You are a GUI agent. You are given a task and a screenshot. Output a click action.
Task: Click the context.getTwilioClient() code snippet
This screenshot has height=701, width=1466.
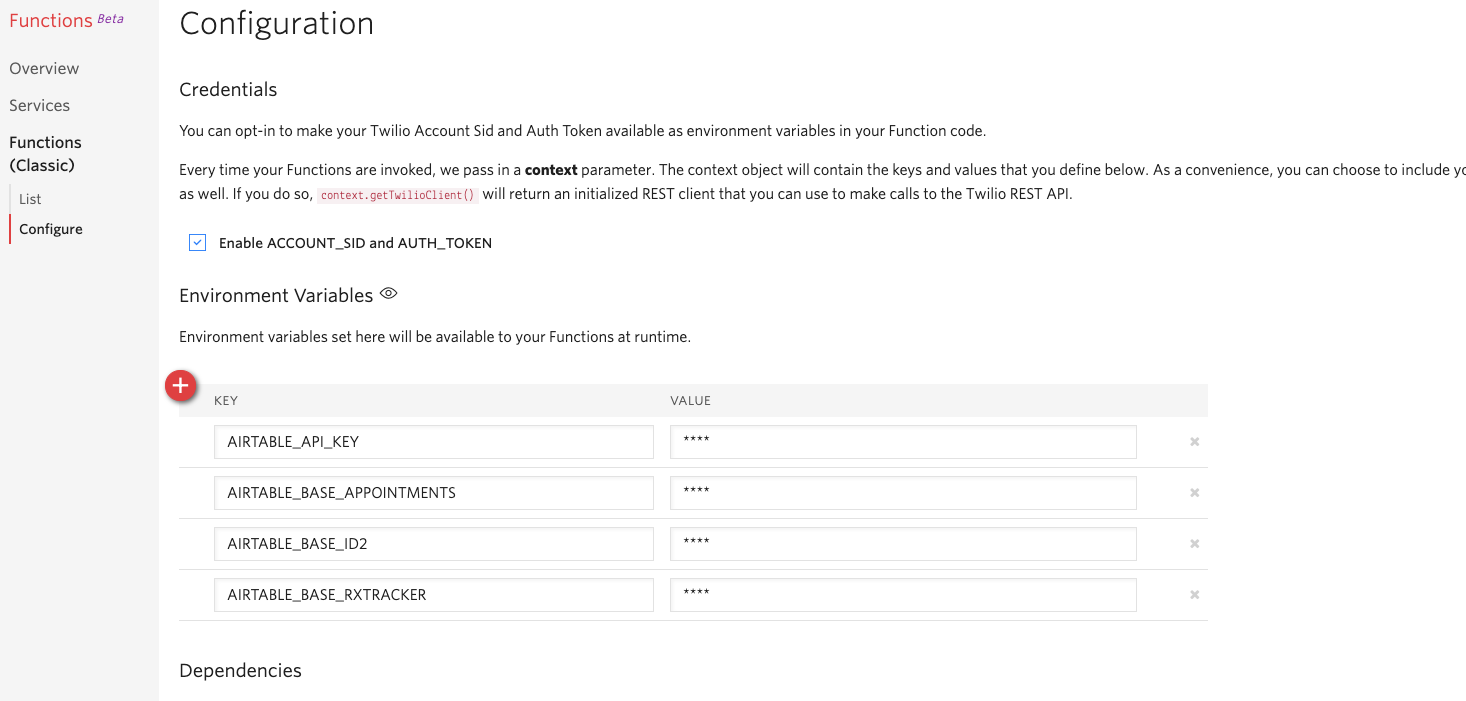[x=398, y=195]
